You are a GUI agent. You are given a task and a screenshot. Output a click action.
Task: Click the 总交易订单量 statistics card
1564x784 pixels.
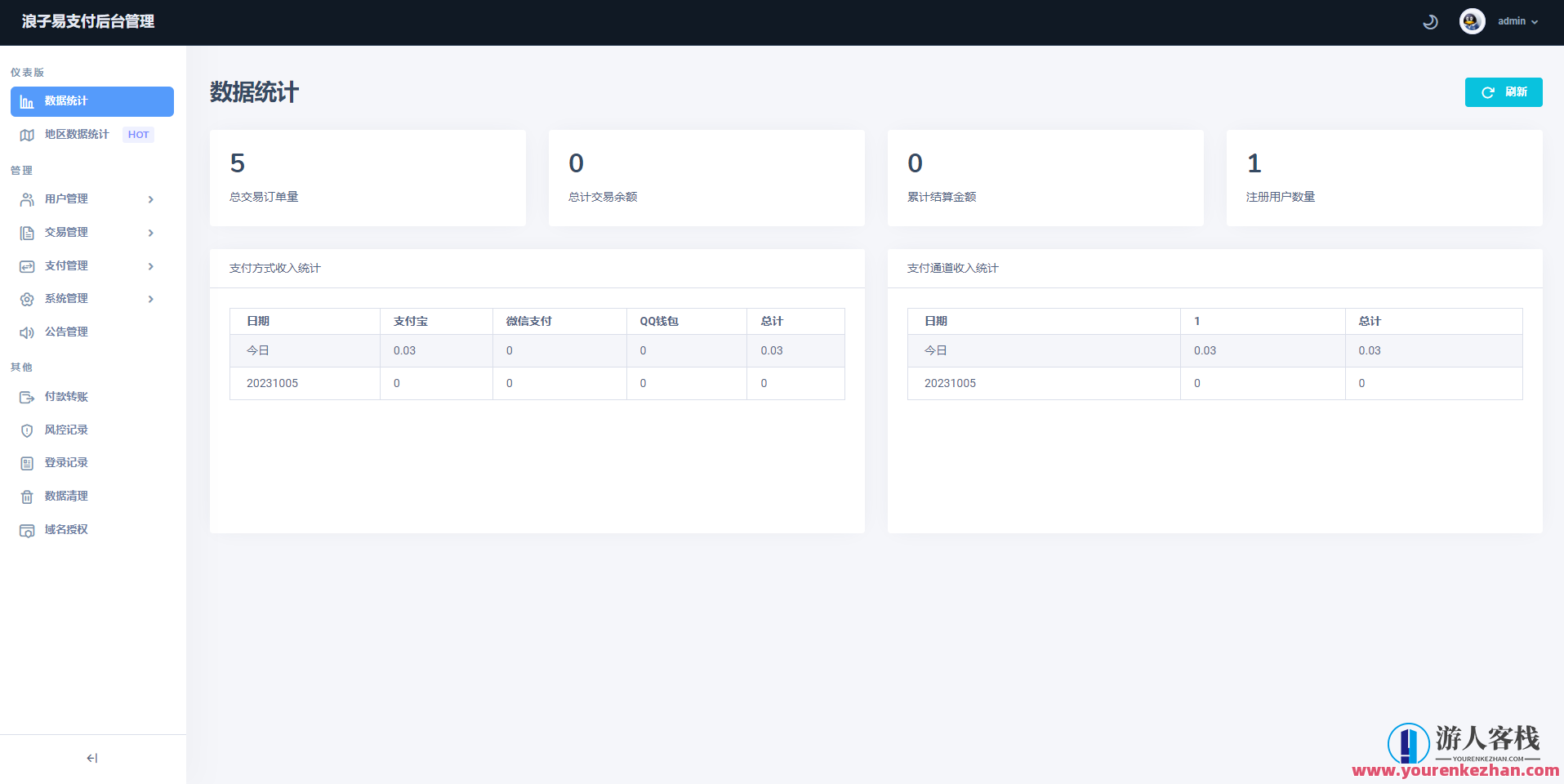click(x=368, y=178)
